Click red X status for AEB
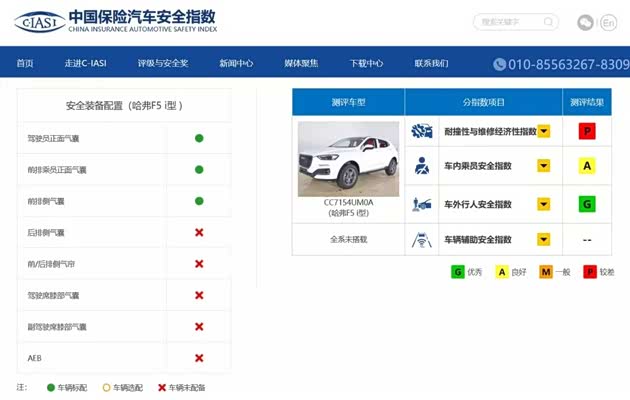The image size is (630, 400). pyautogui.click(x=199, y=358)
